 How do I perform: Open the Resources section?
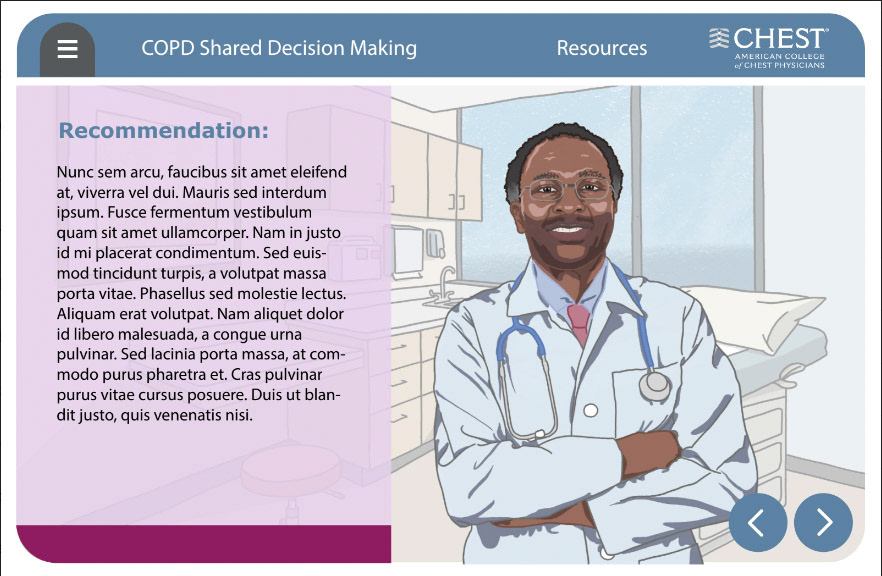click(602, 48)
